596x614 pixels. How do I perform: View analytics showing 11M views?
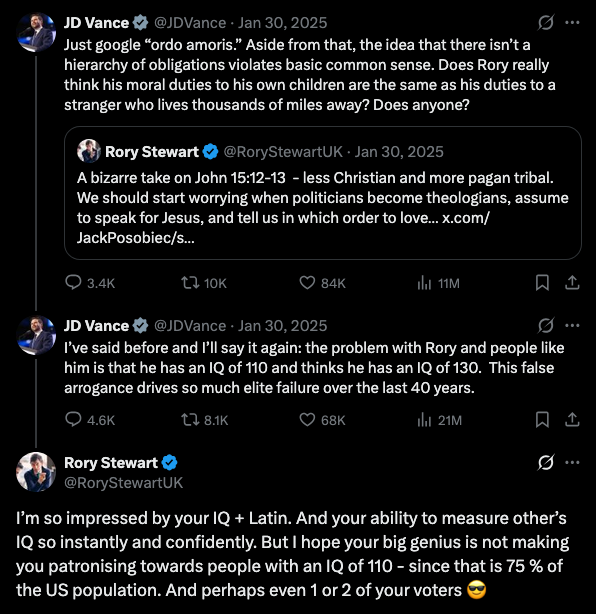438,283
